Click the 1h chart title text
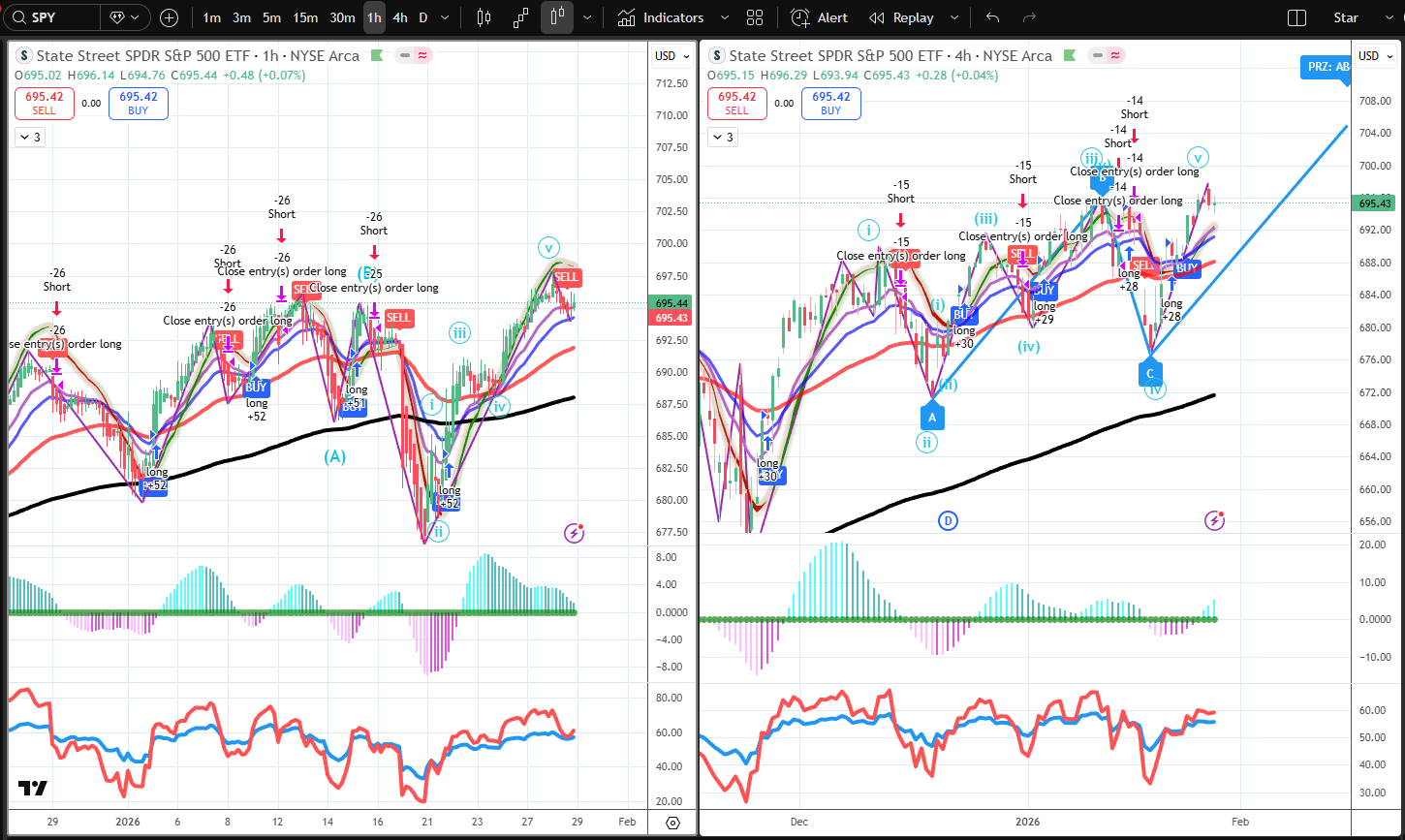Screen dimensions: 1405x840 click(198, 56)
